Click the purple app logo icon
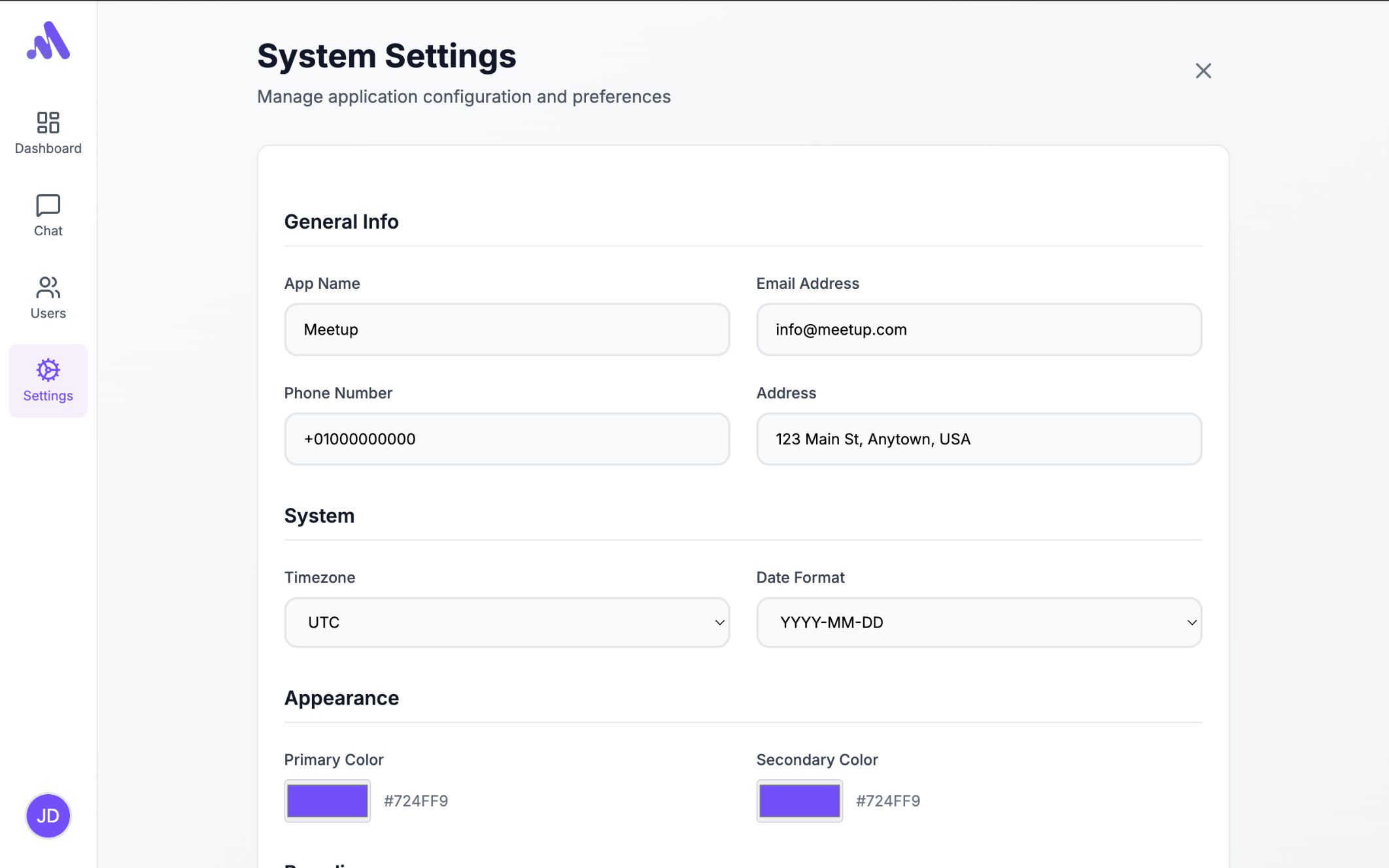Image resolution: width=1389 pixels, height=868 pixels. click(x=48, y=41)
